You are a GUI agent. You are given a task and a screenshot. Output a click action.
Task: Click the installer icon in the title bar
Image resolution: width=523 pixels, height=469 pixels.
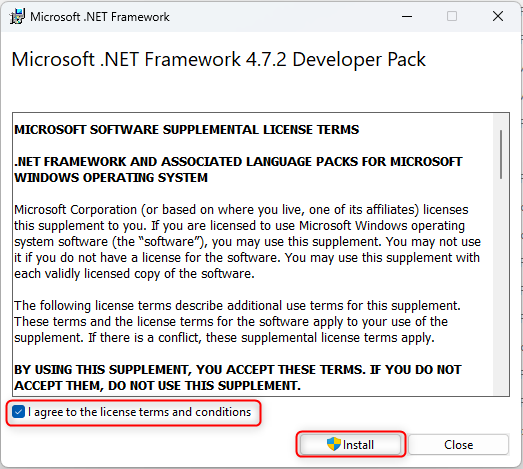point(17,16)
